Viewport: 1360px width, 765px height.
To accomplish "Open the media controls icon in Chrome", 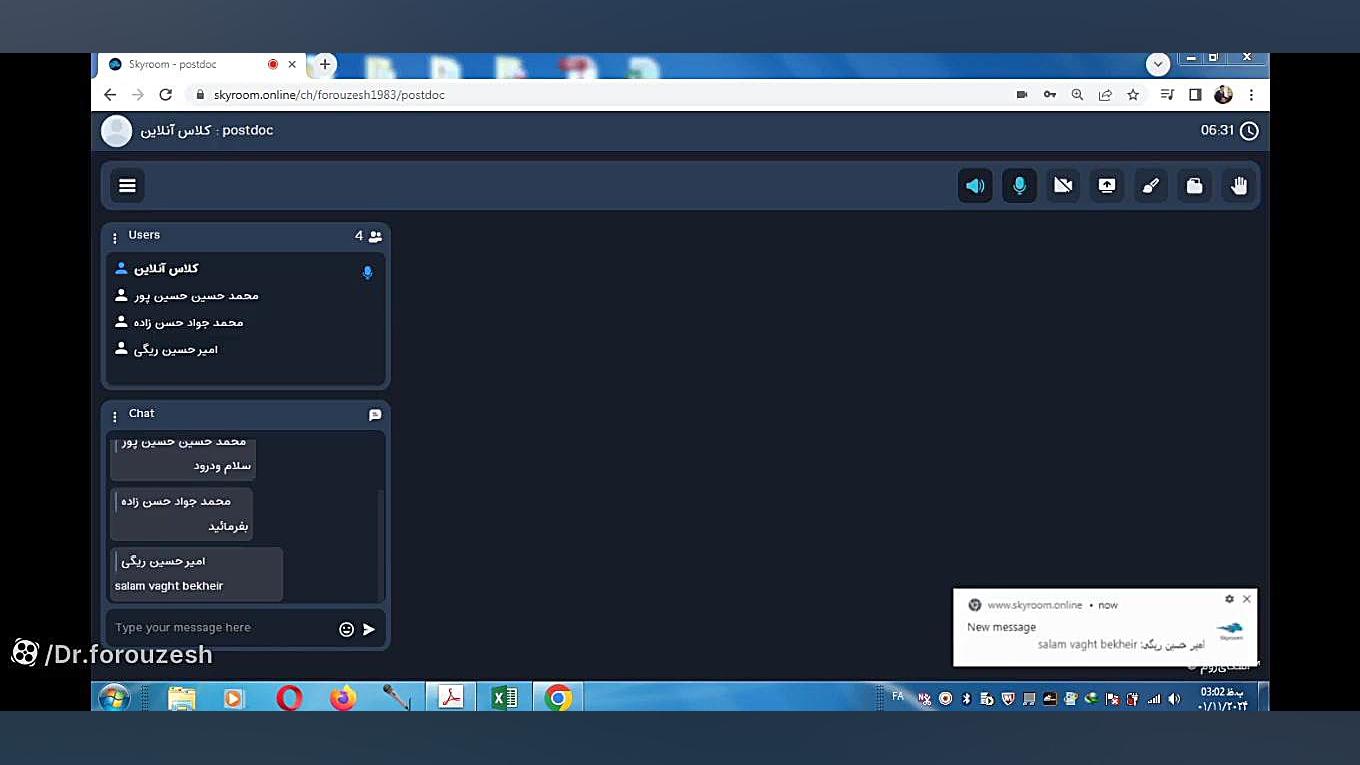I will tap(1167, 95).
